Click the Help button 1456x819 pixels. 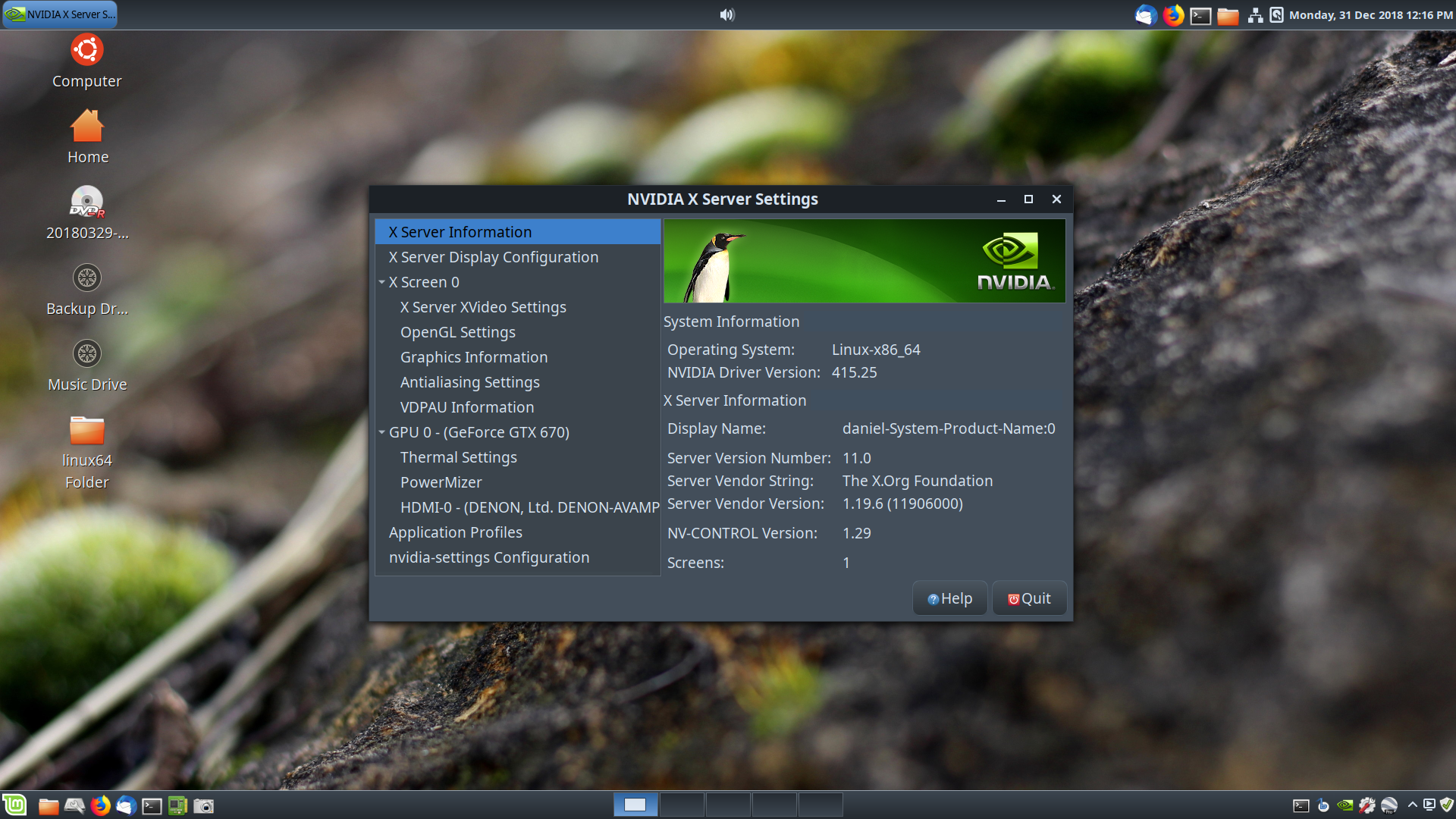pyautogui.click(x=949, y=598)
